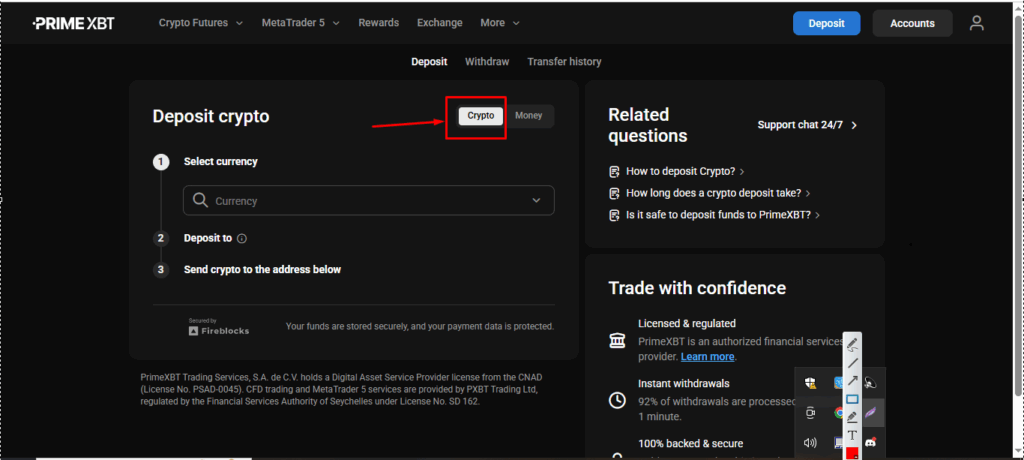Open the Currency selection dropdown
Viewport: 1024px width, 460px height.
pyautogui.click(x=368, y=201)
